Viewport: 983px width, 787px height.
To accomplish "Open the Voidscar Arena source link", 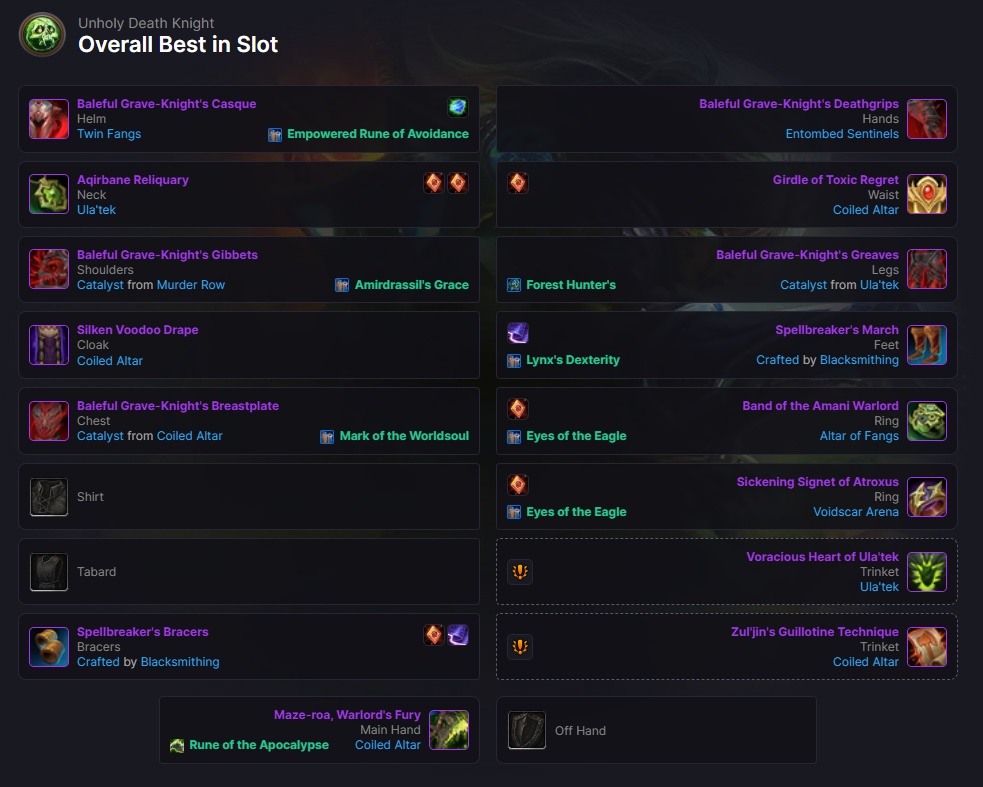I will click(x=856, y=512).
